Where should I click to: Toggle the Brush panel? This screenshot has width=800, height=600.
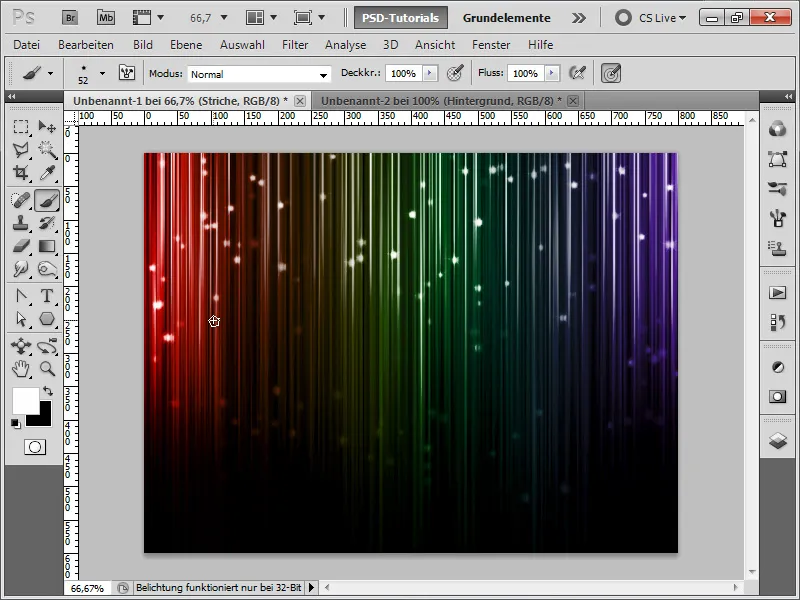click(127, 73)
